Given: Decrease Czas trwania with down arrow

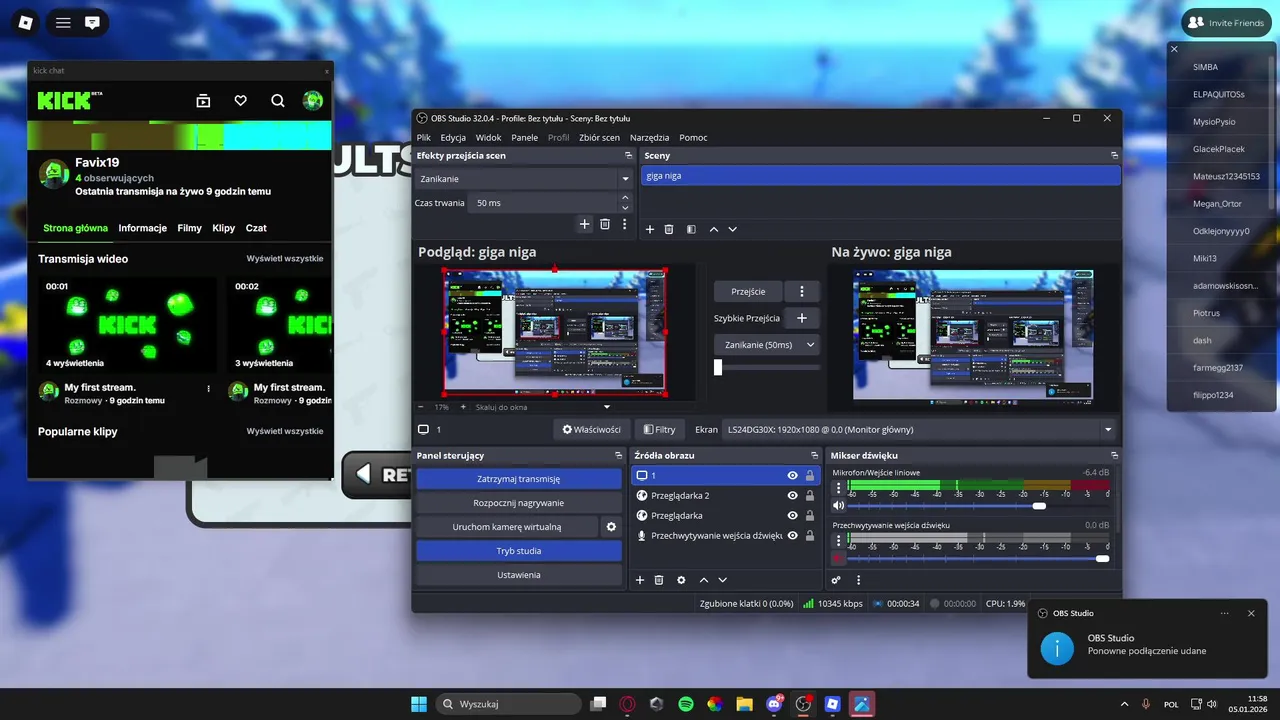Looking at the screenshot, I should pyautogui.click(x=625, y=208).
